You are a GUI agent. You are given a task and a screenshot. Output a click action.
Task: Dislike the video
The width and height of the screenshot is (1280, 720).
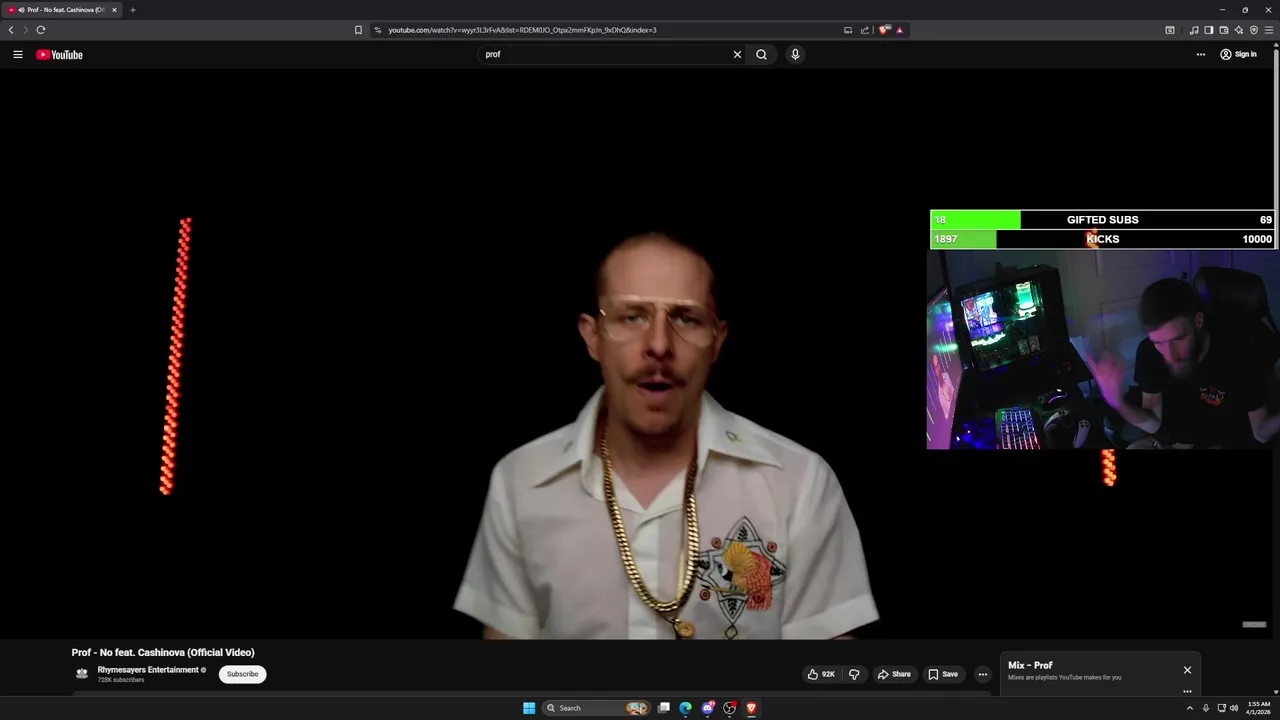[x=854, y=674]
